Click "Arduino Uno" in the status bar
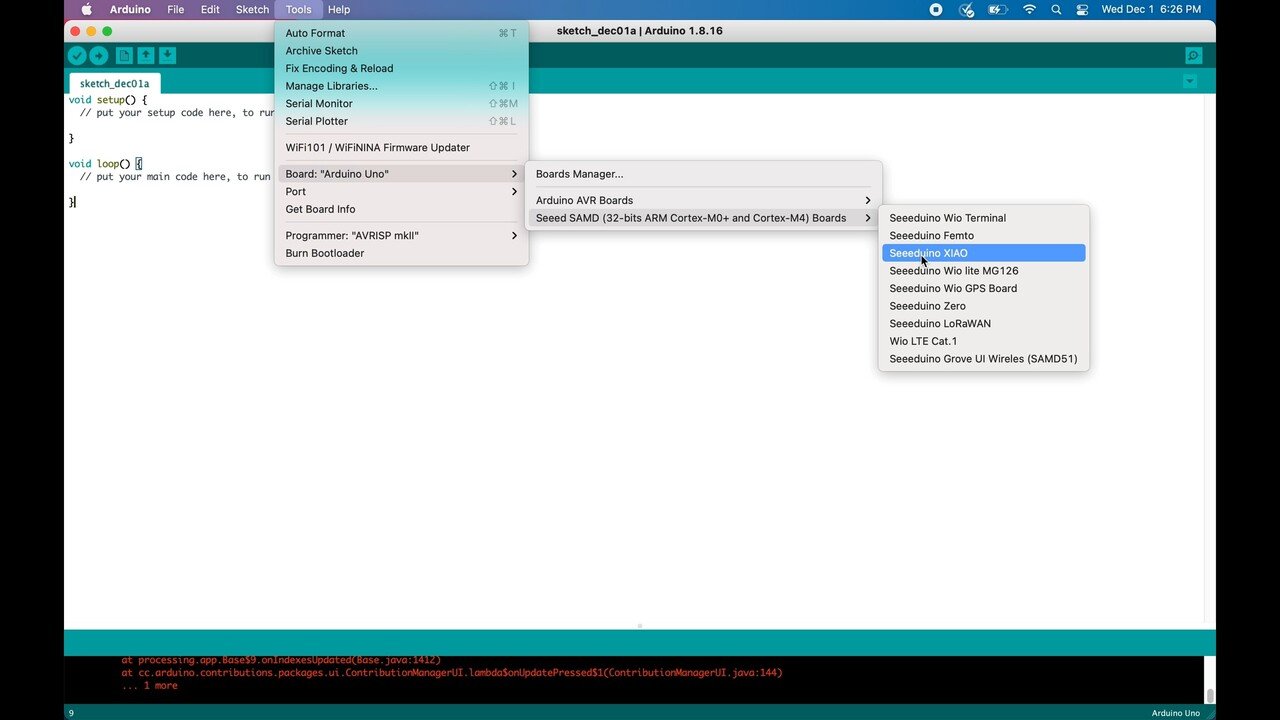The width and height of the screenshot is (1280, 720). point(1175,713)
